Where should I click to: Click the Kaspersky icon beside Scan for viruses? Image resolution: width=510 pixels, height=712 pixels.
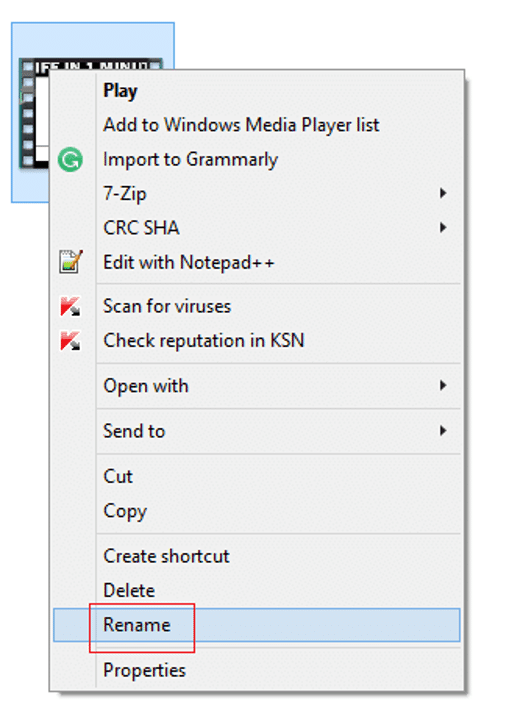pos(70,306)
